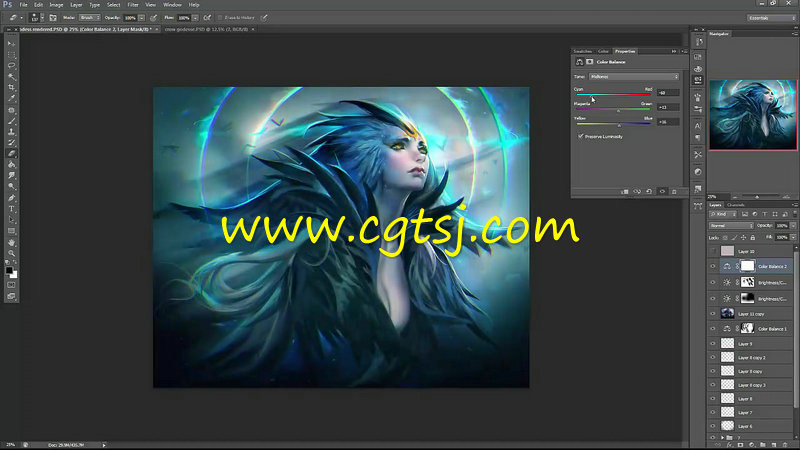This screenshot has height=450, width=800.
Task: Click the airbrush mode icon
Action: click(207, 17)
